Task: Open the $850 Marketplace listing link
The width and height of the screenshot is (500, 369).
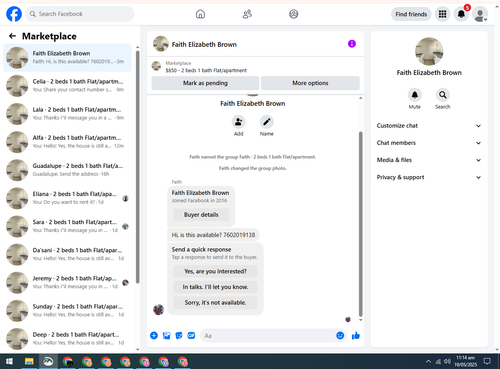Action: point(206,70)
